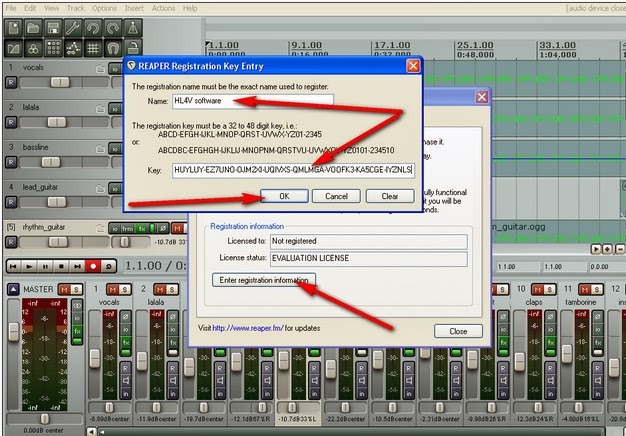Click the claps volume fader in the mixer

519,362
